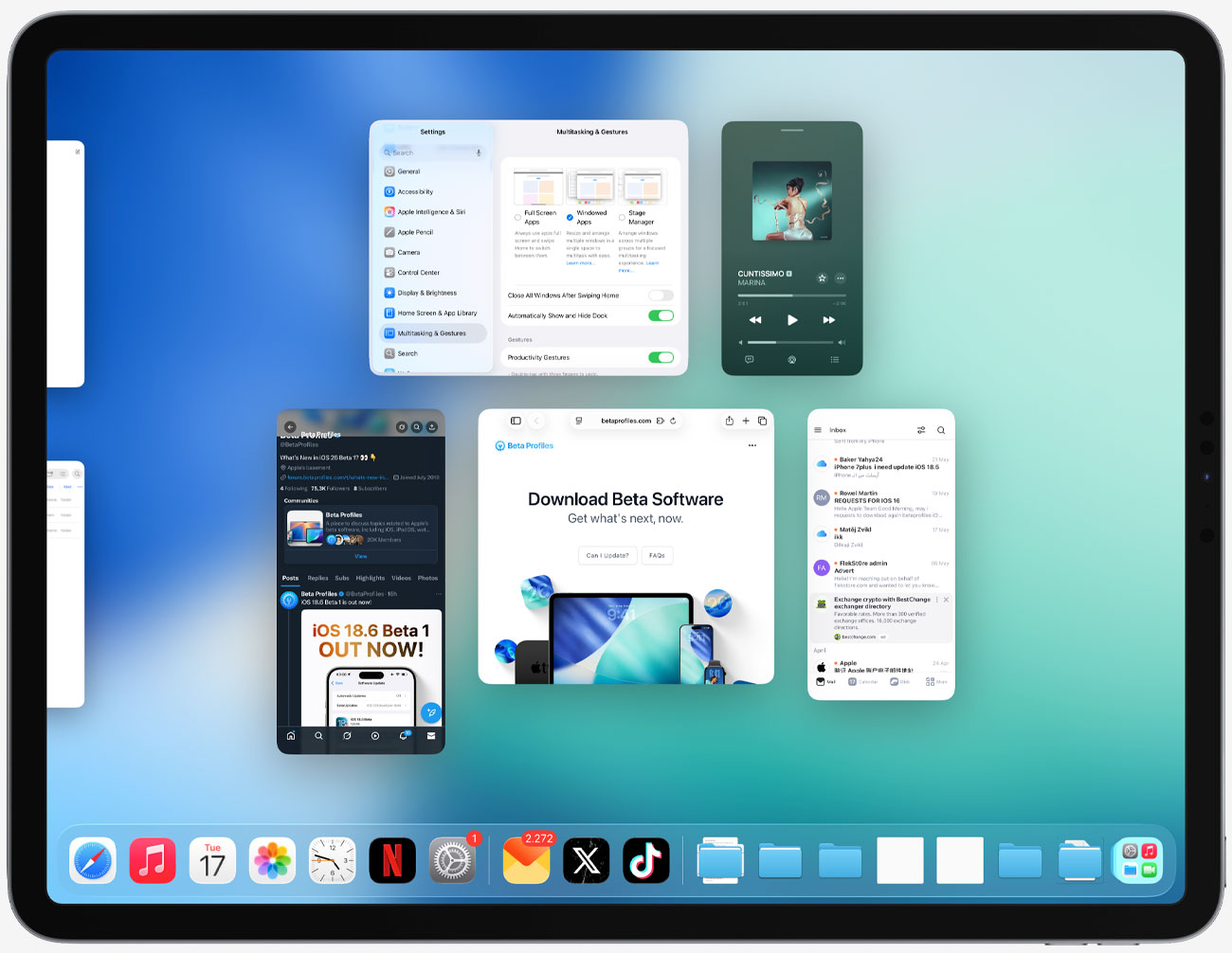This screenshot has height=953, width=1232.
Task: Open the Up Next queue list icon
Action: click(x=835, y=359)
